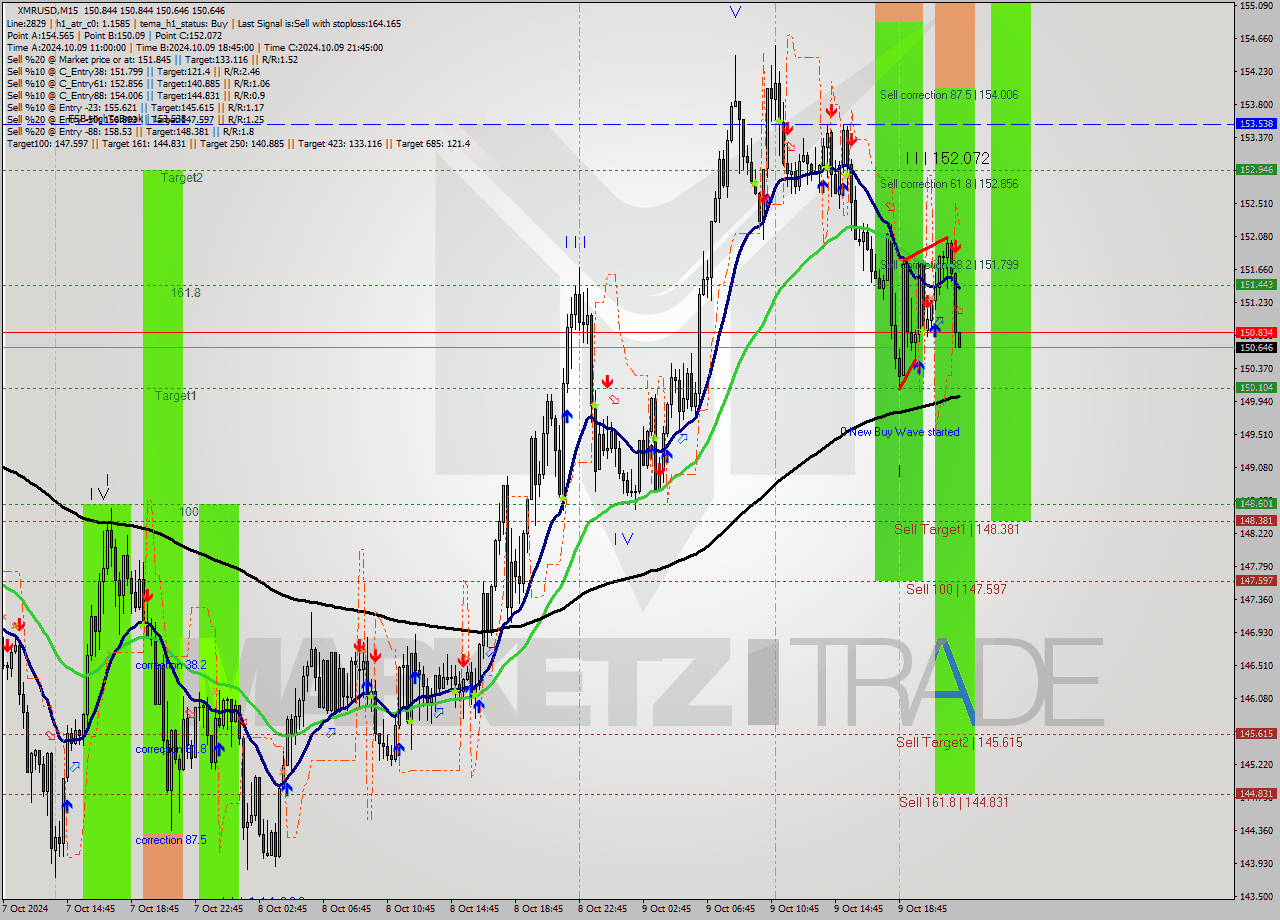Click the 143.500 price axis value

(x=1256, y=896)
